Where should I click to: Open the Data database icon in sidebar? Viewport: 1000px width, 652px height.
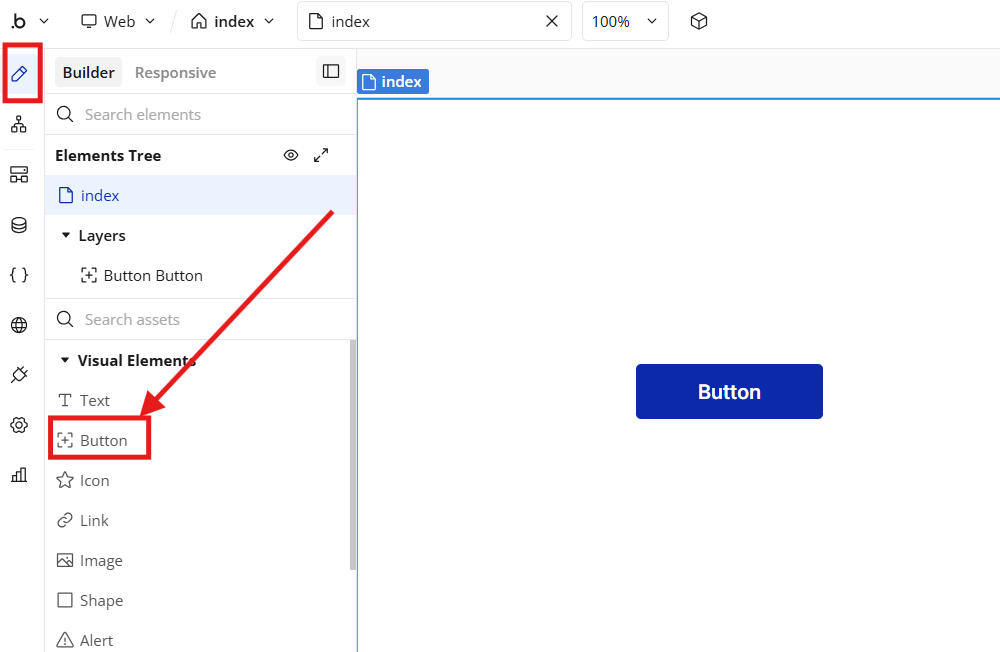[x=19, y=225]
